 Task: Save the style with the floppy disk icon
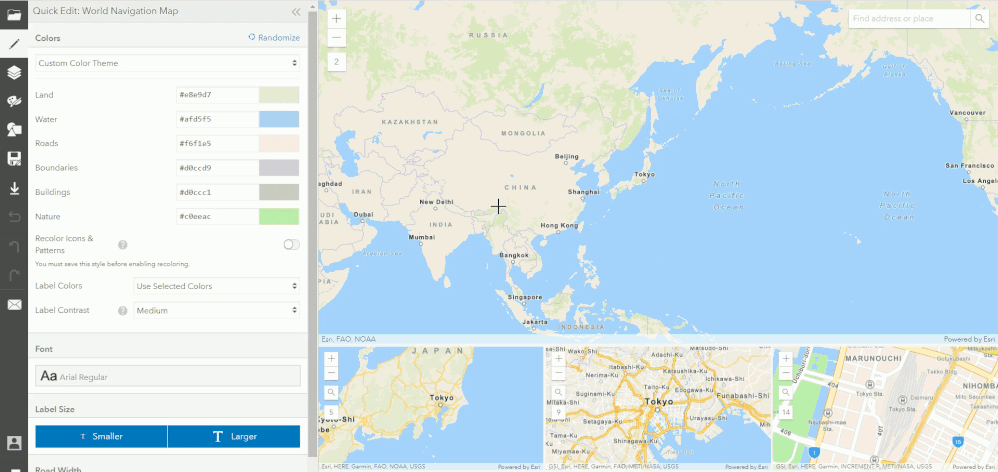point(14,158)
